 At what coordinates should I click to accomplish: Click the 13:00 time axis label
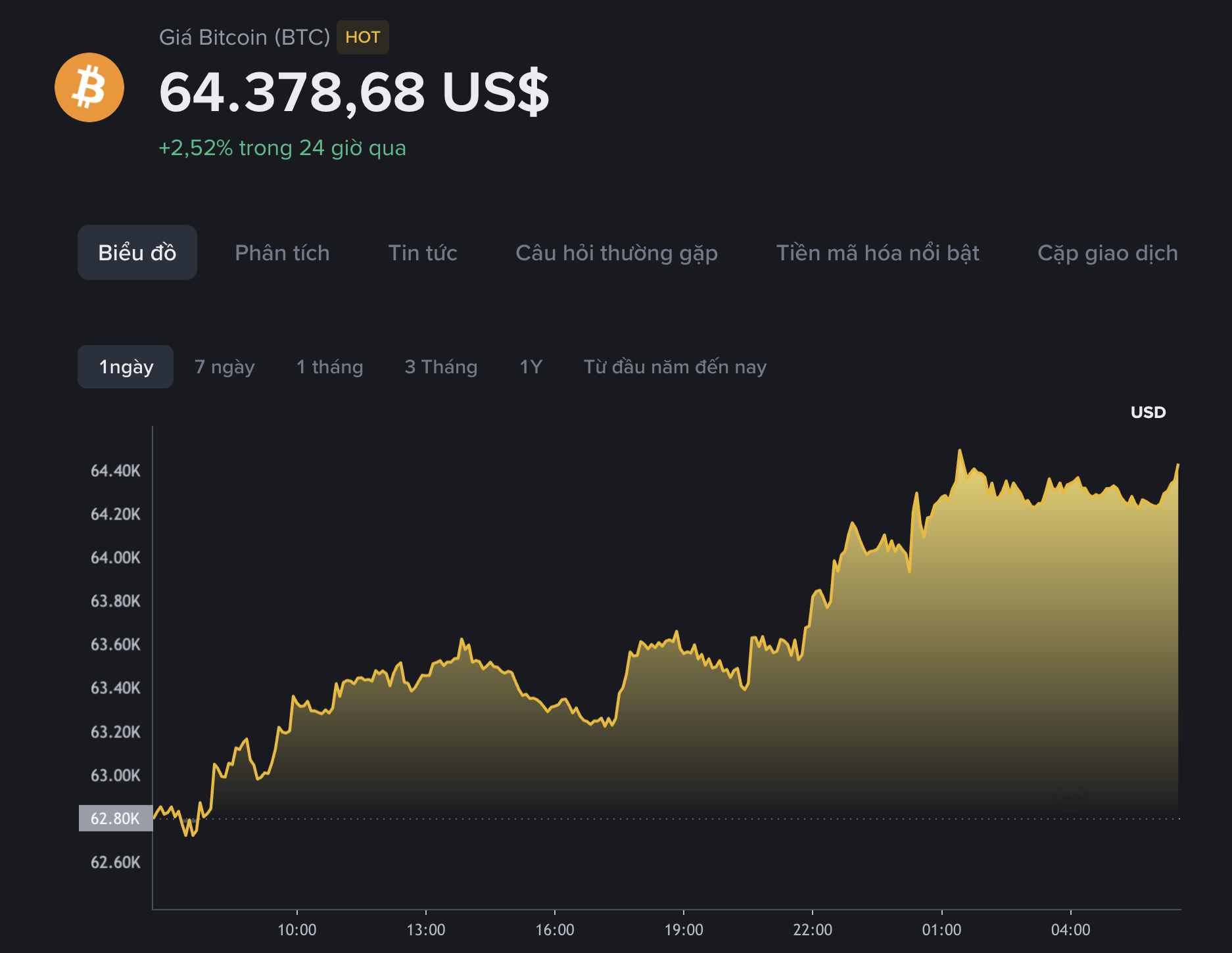pos(426,929)
